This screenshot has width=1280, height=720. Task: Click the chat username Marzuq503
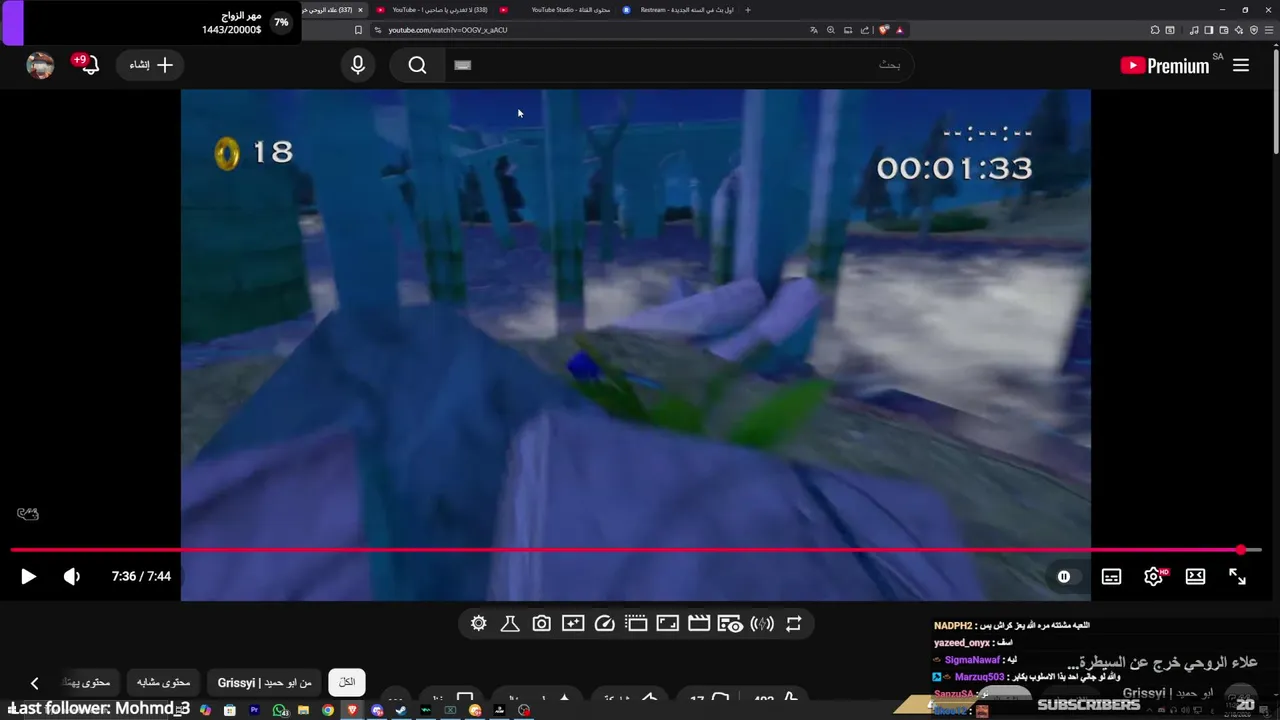click(979, 677)
